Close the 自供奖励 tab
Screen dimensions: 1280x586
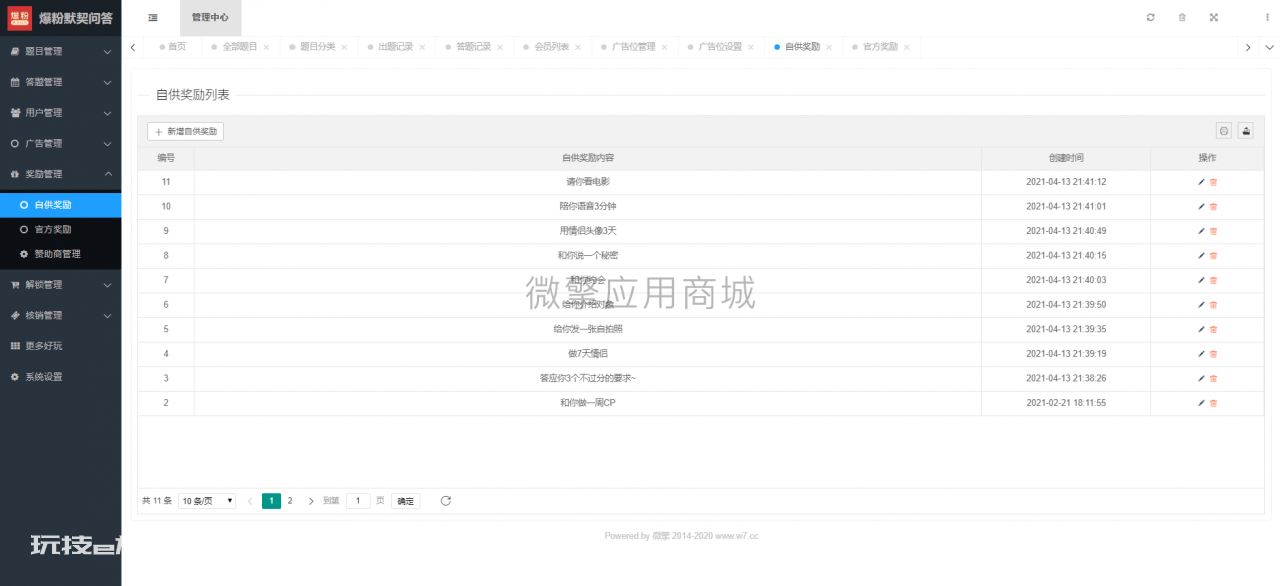[829, 48]
